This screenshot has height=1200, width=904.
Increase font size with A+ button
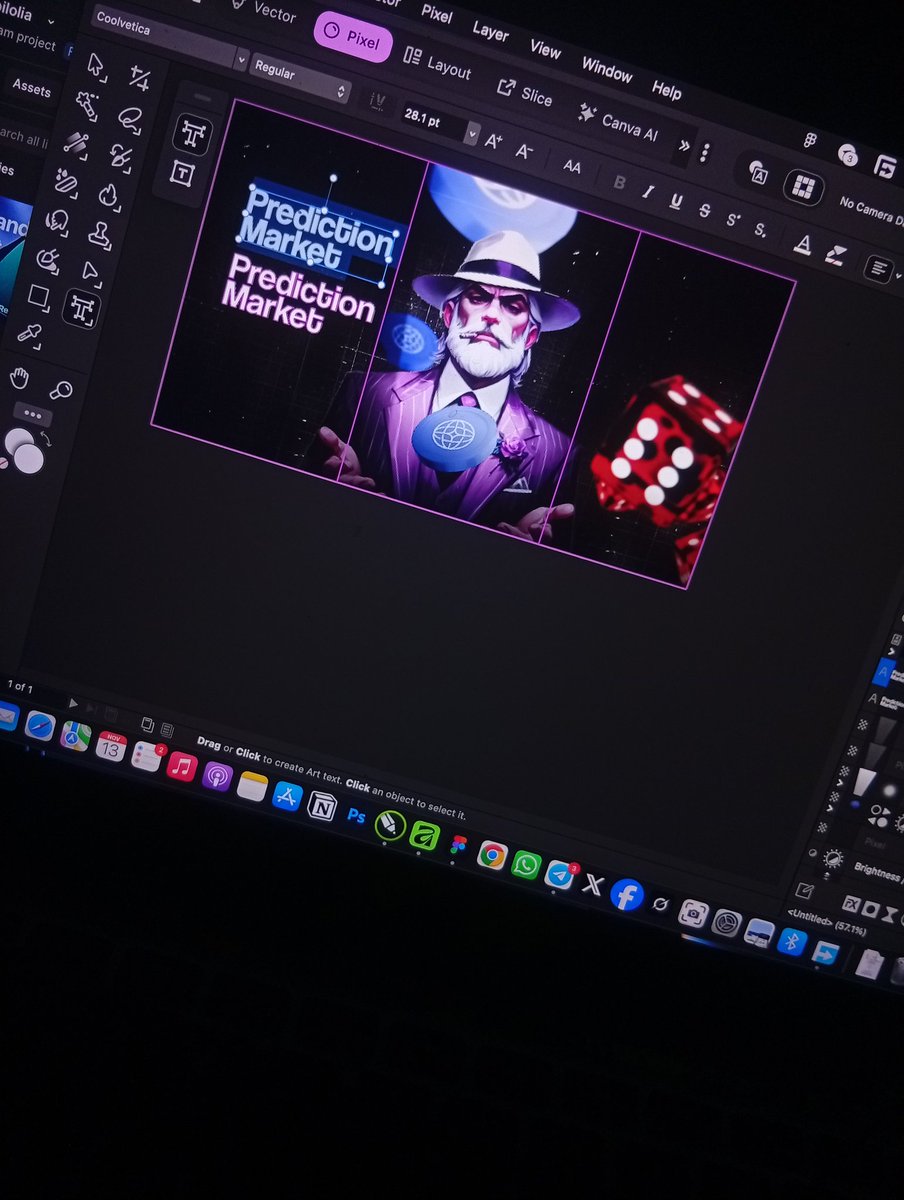(493, 141)
